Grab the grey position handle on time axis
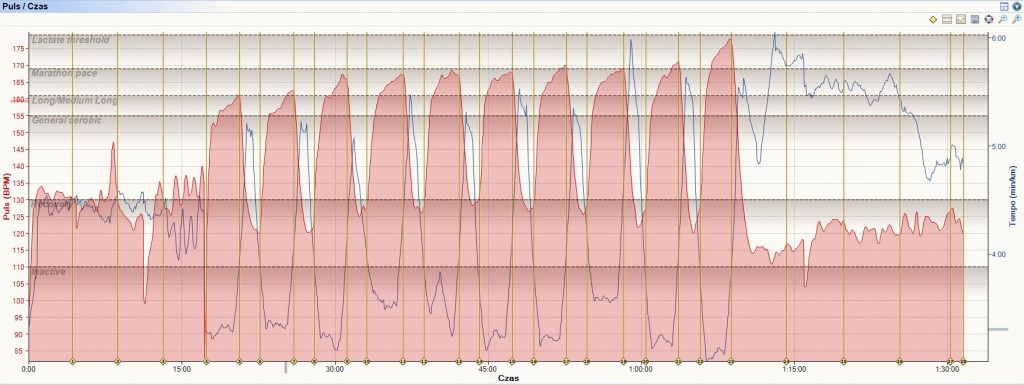1024x385 pixels. [x=285, y=367]
